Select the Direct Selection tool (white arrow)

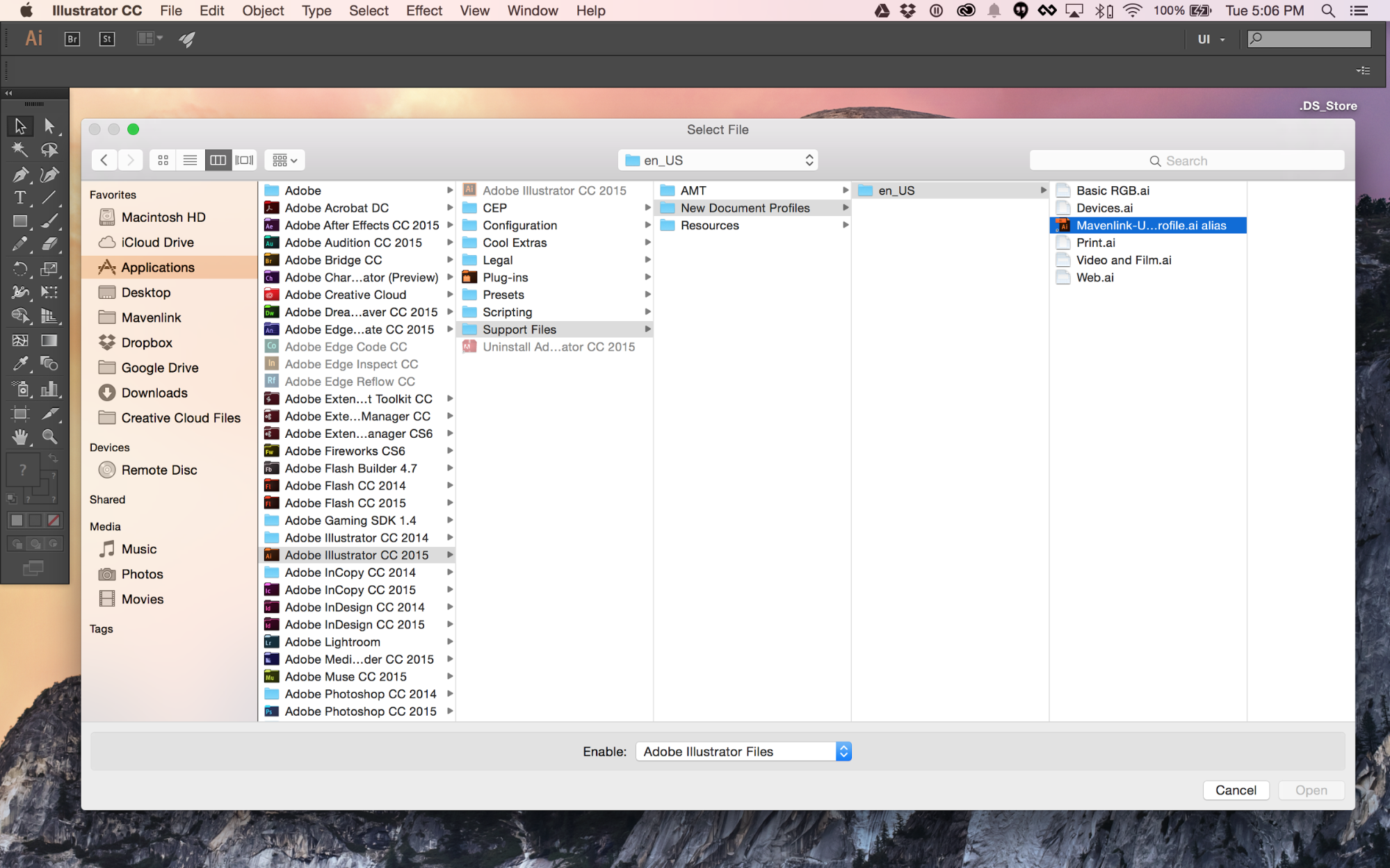pyautogui.click(x=49, y=126)
